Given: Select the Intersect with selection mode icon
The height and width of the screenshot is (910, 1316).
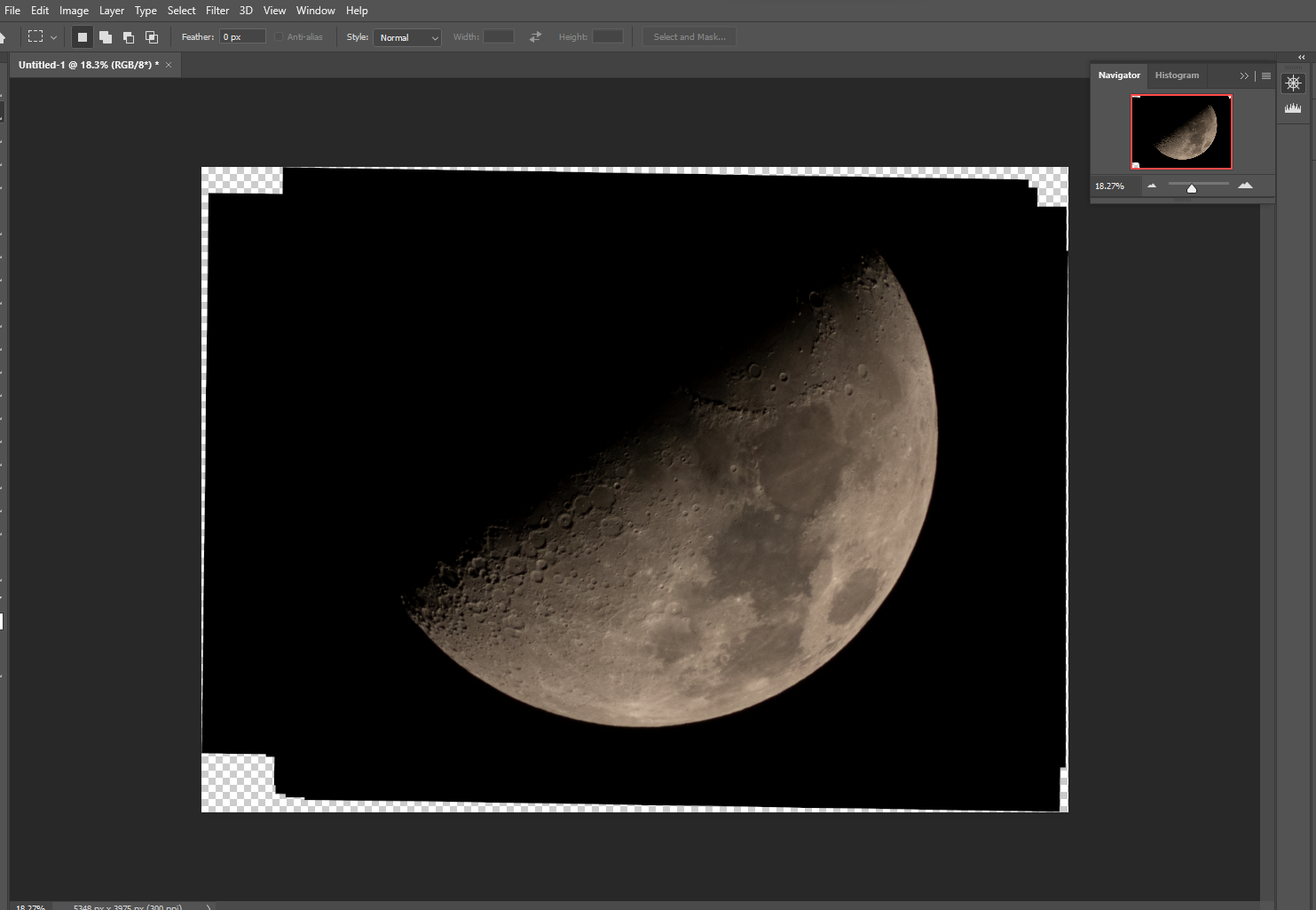Looking at the screenshot, I should click(151, 36).
